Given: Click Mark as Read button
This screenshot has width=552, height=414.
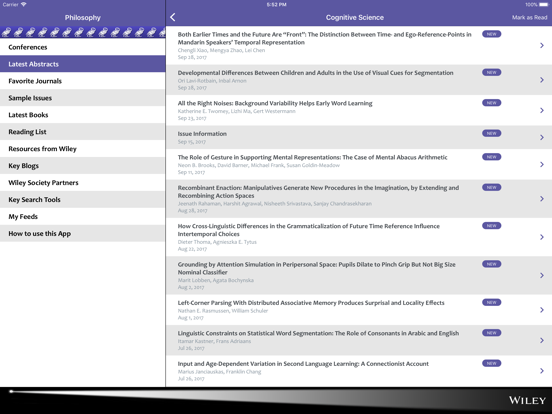Looking at the screenshot, I should pos(529,17).
